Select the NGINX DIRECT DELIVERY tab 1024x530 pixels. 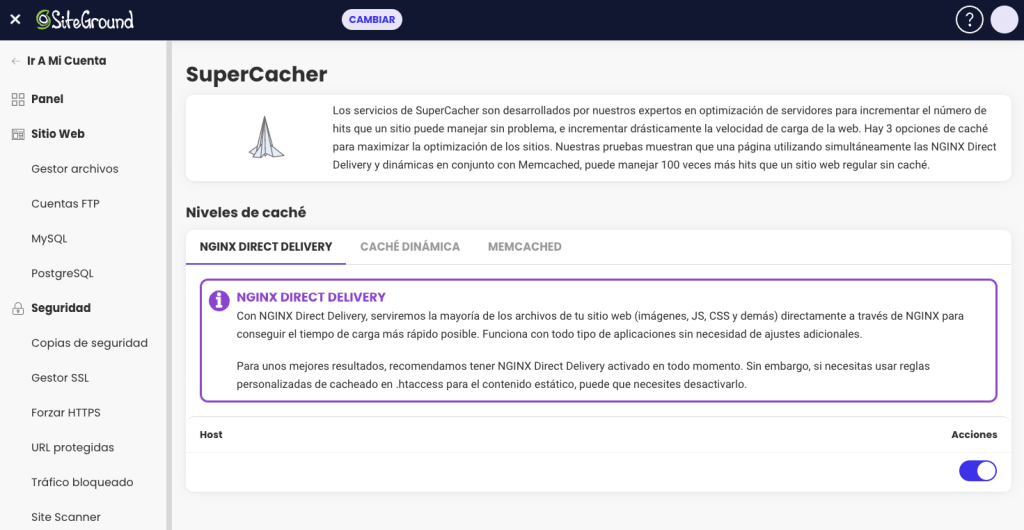[x=266, y=247]
